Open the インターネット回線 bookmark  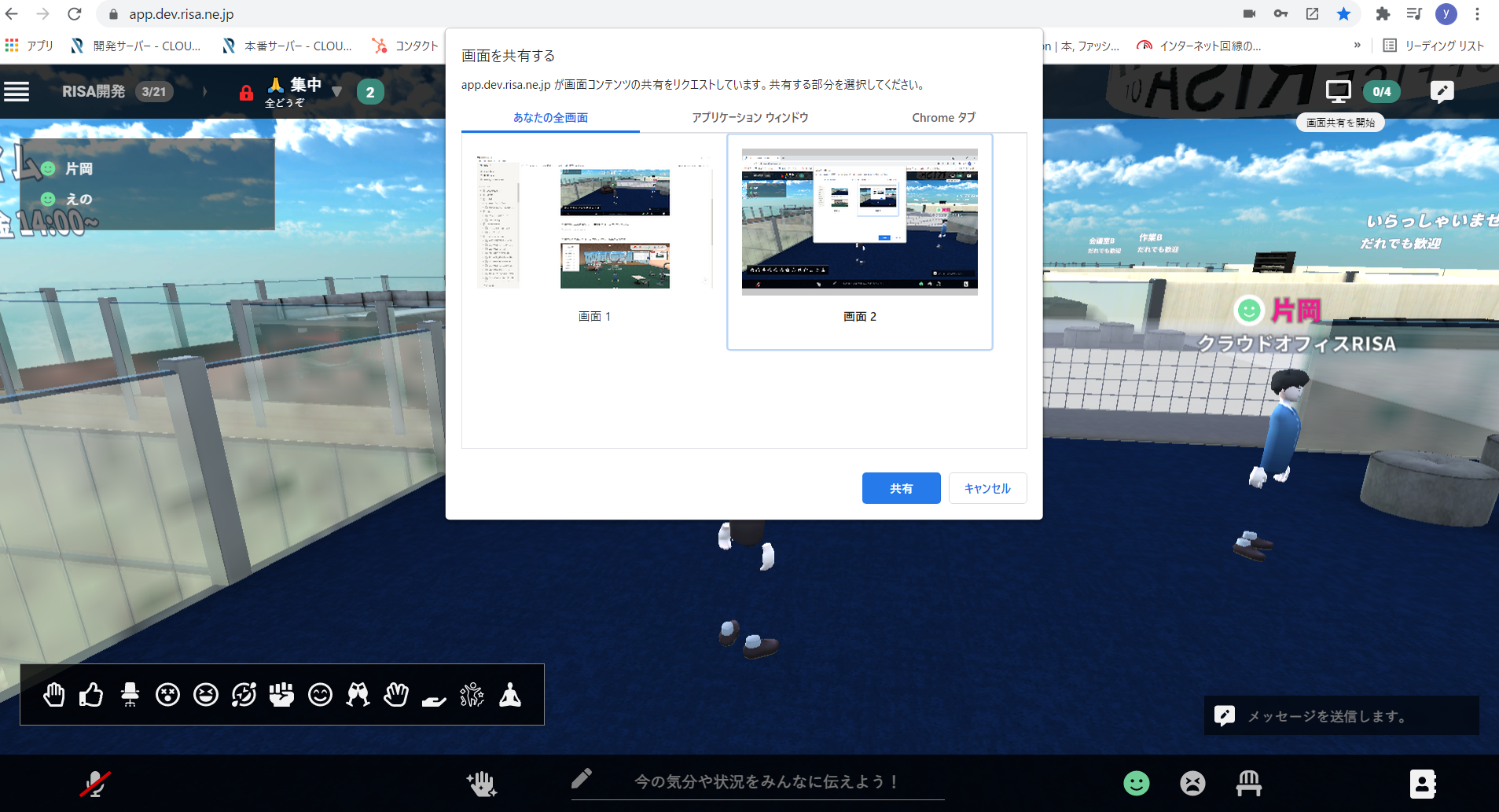[1200, 46]
